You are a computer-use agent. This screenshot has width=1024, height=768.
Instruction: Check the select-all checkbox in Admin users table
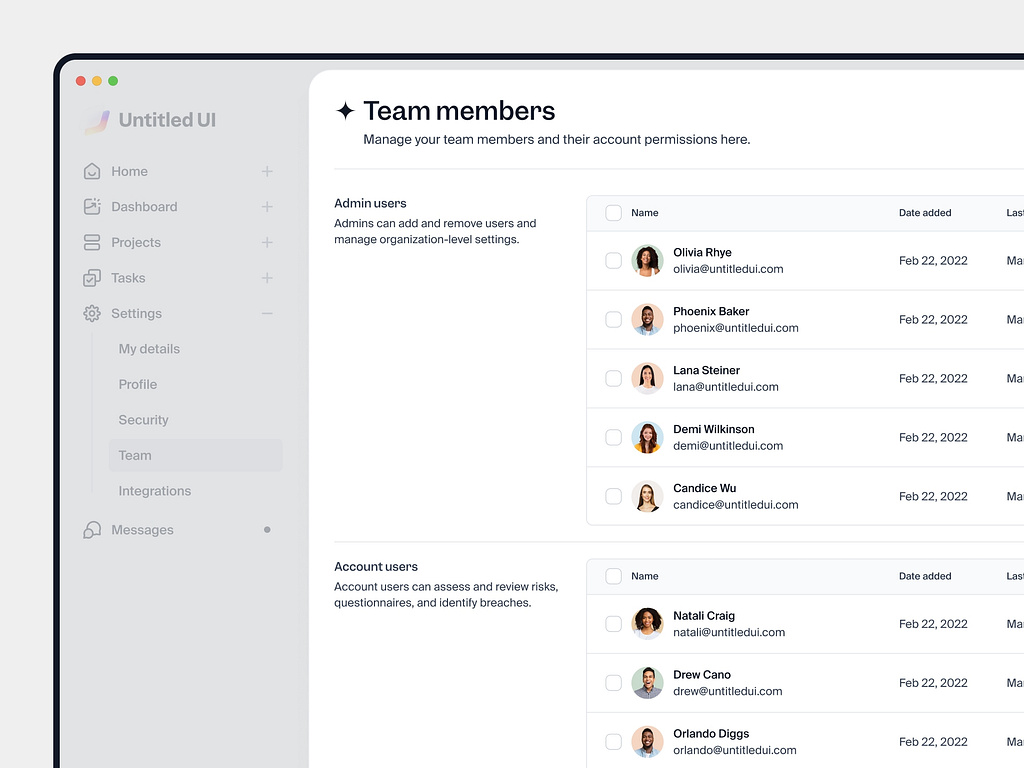tap(613, 212)
